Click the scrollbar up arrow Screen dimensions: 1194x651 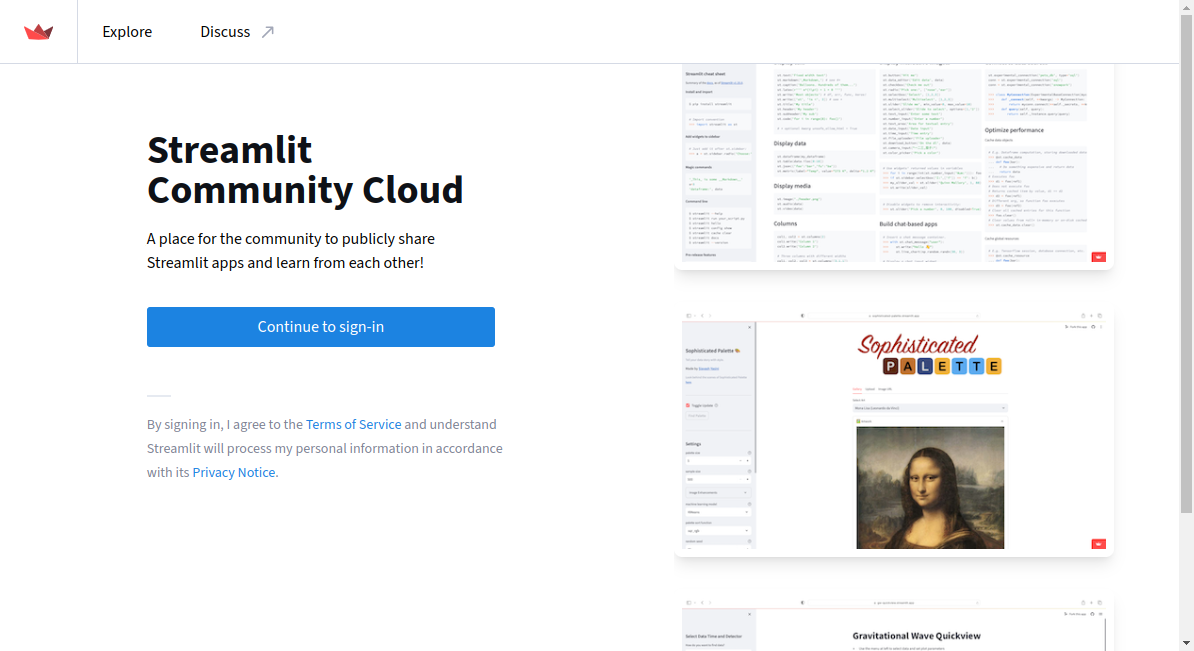pyautogui.click(x=1186, y=7)
